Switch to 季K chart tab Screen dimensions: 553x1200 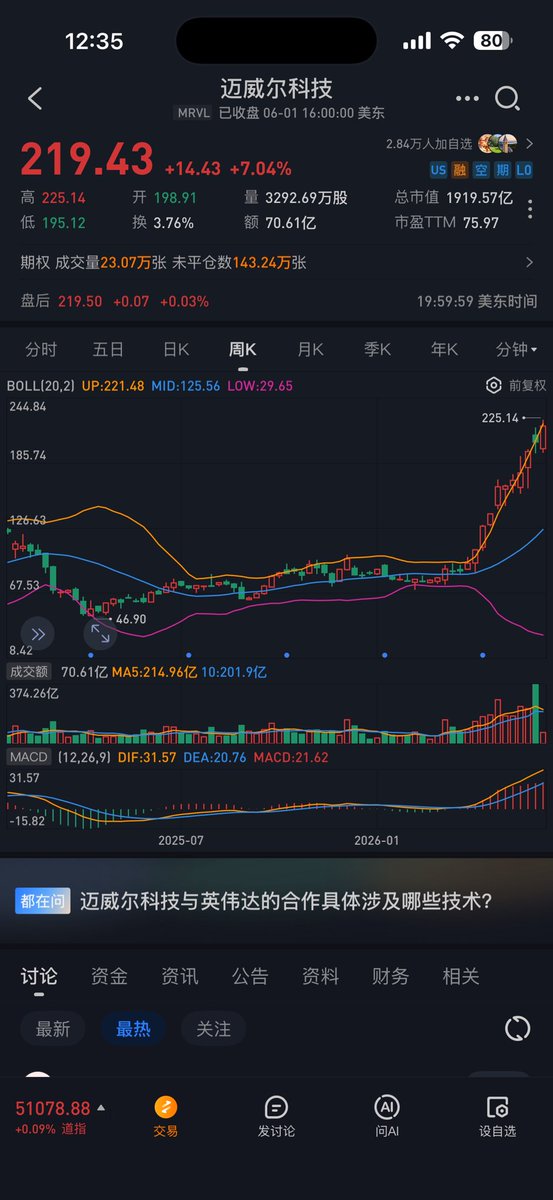pos(377,349)
